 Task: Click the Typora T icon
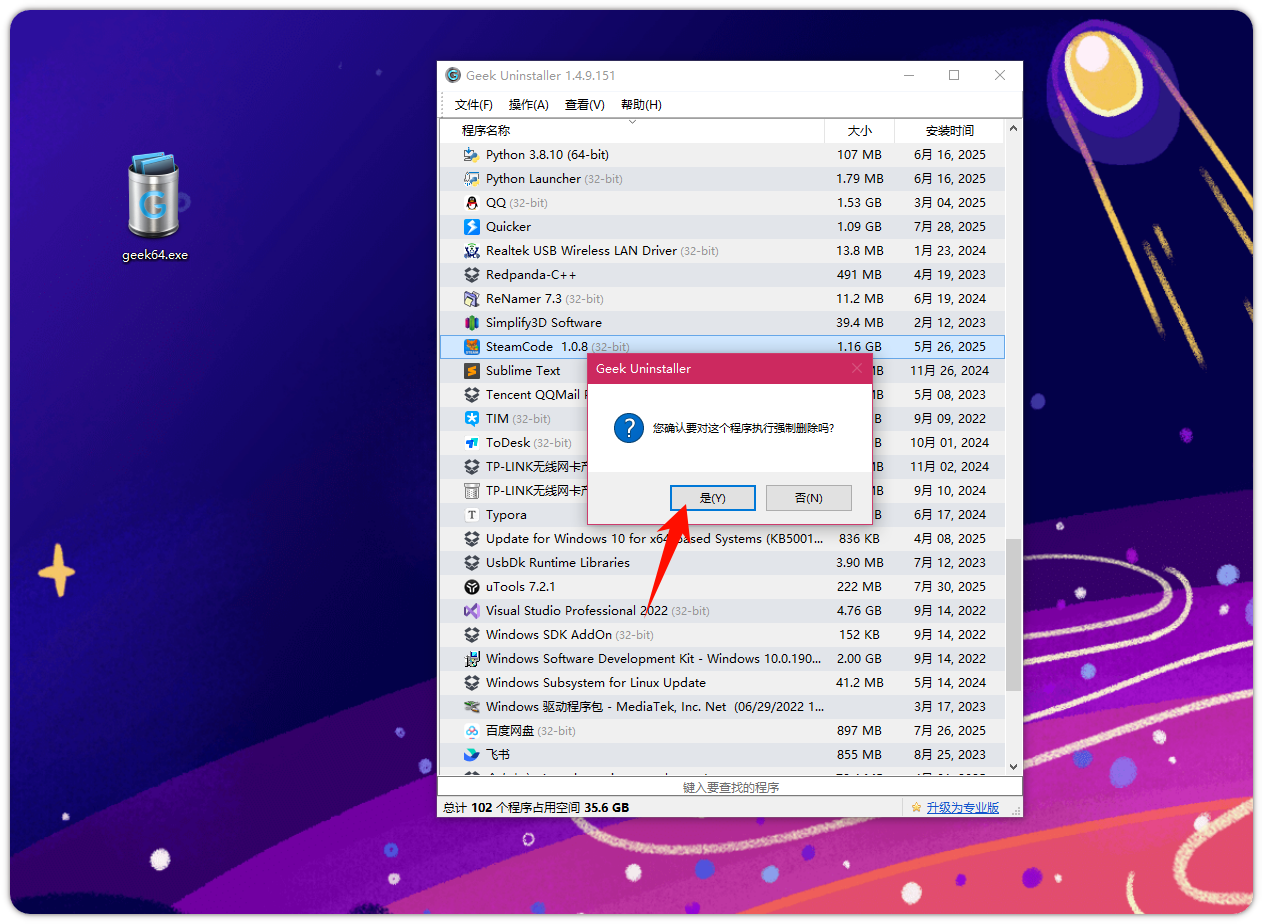pos(472,515)
